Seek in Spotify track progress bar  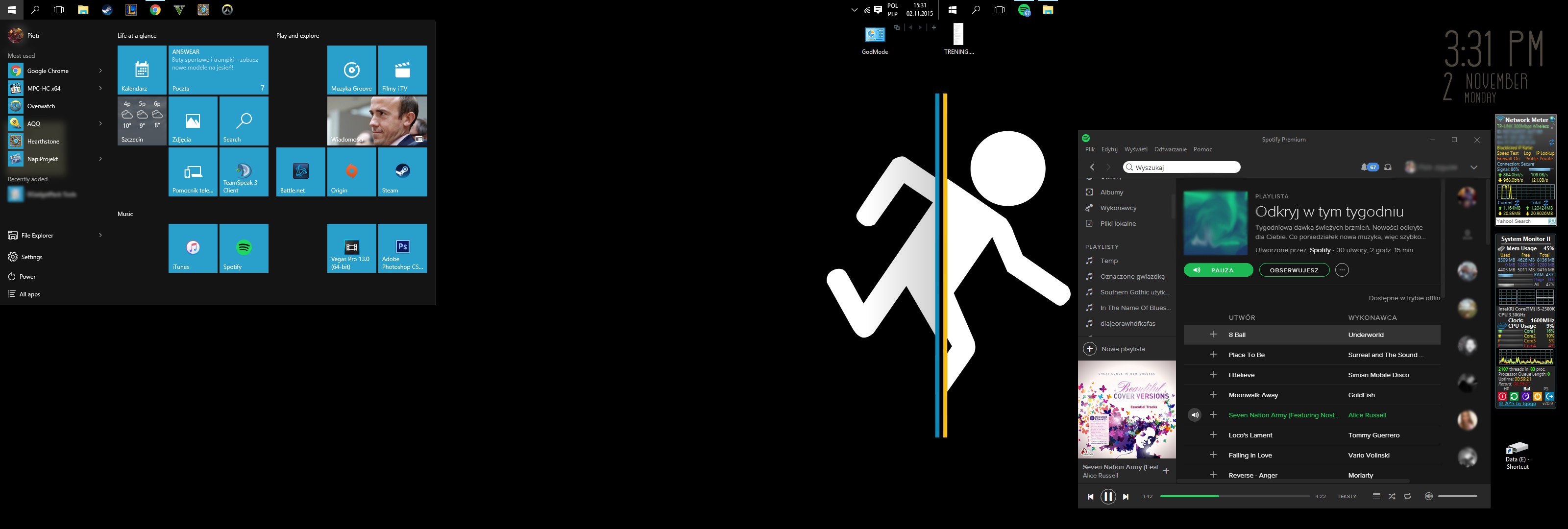[x=1234, y=496]
